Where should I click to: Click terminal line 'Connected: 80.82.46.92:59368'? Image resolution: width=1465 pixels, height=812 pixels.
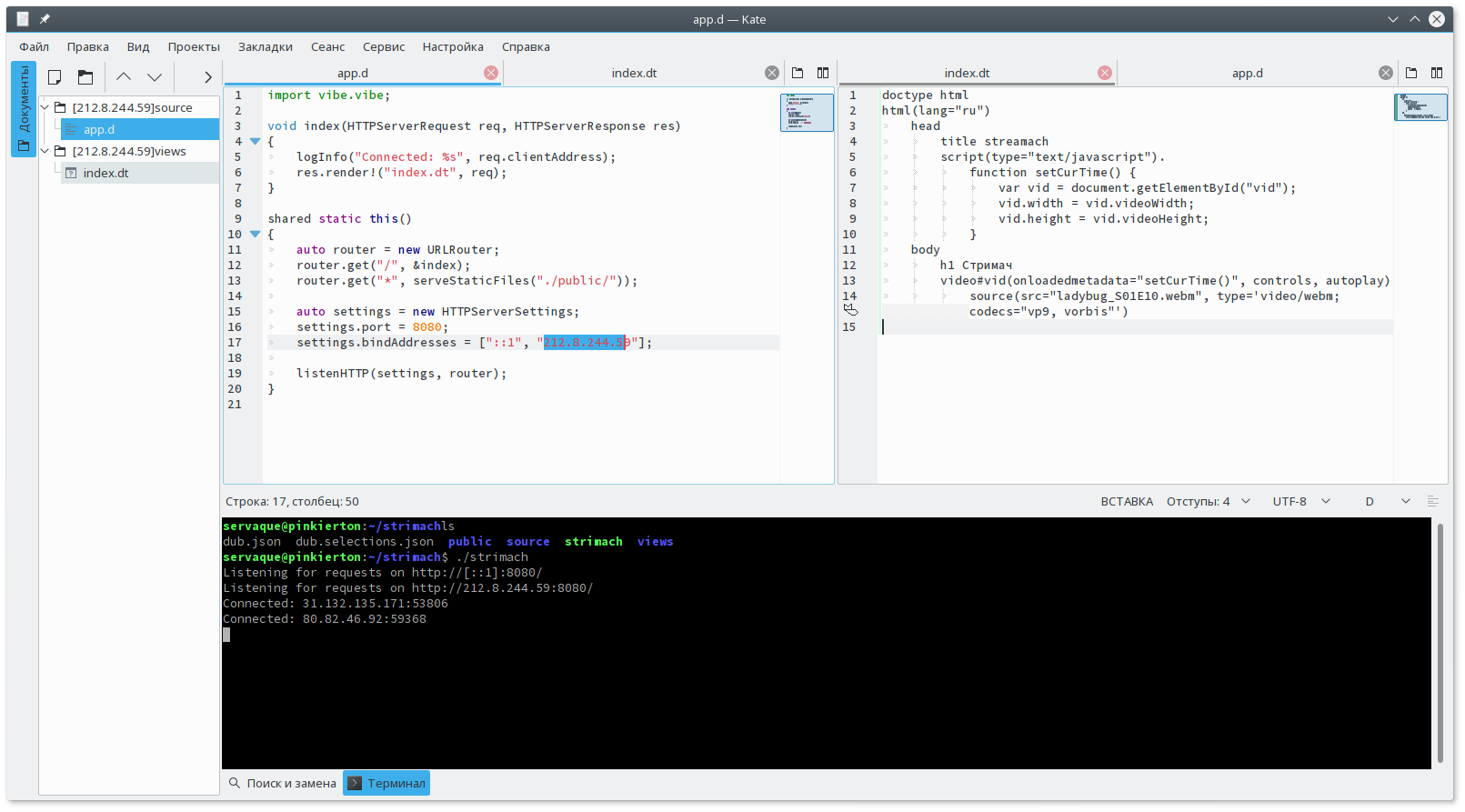(325, 619)
